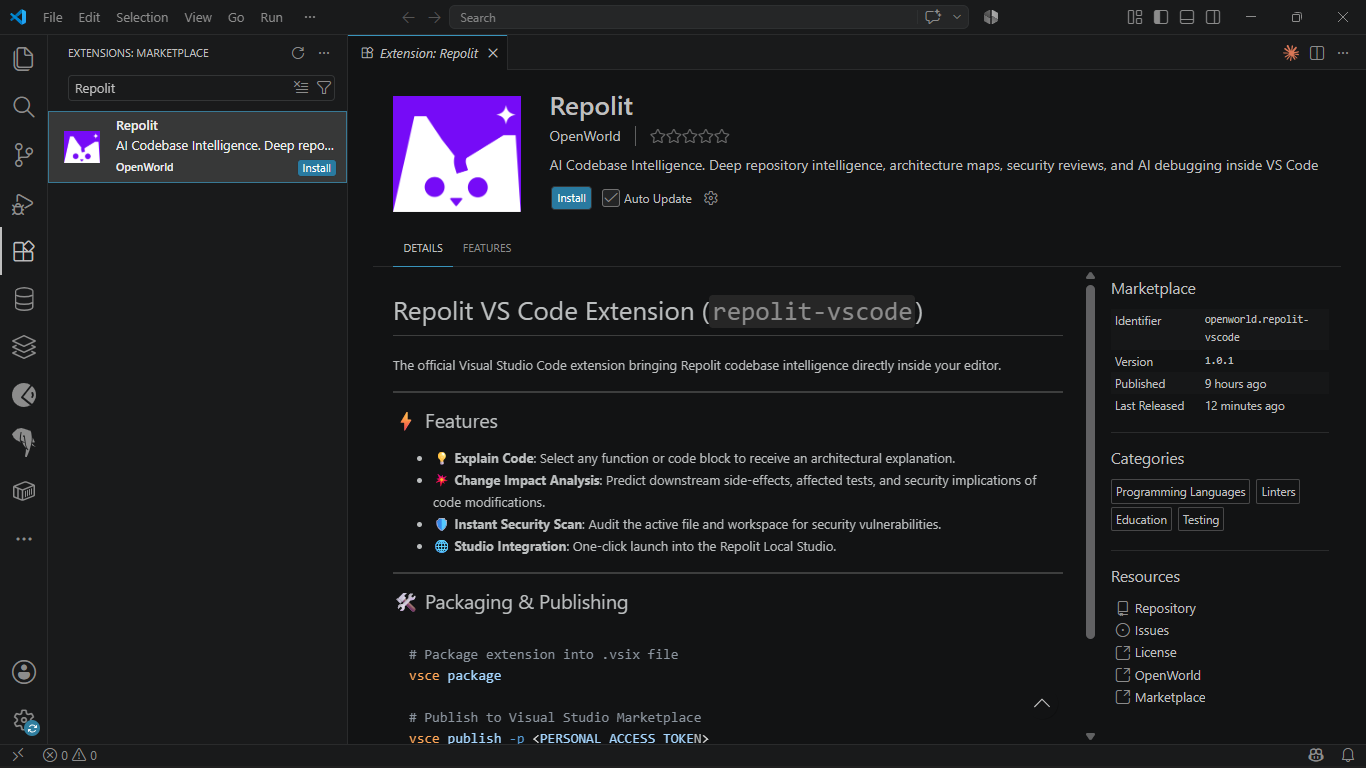Open the gauge icon view in activity bar
Viewport: 1366px width, 768px height.
pyautogui.click(x=23, y=395)
